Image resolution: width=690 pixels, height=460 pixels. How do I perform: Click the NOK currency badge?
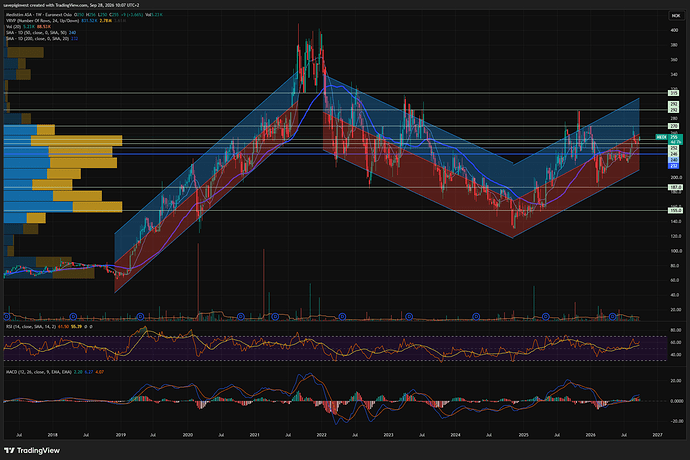[675, 15]
